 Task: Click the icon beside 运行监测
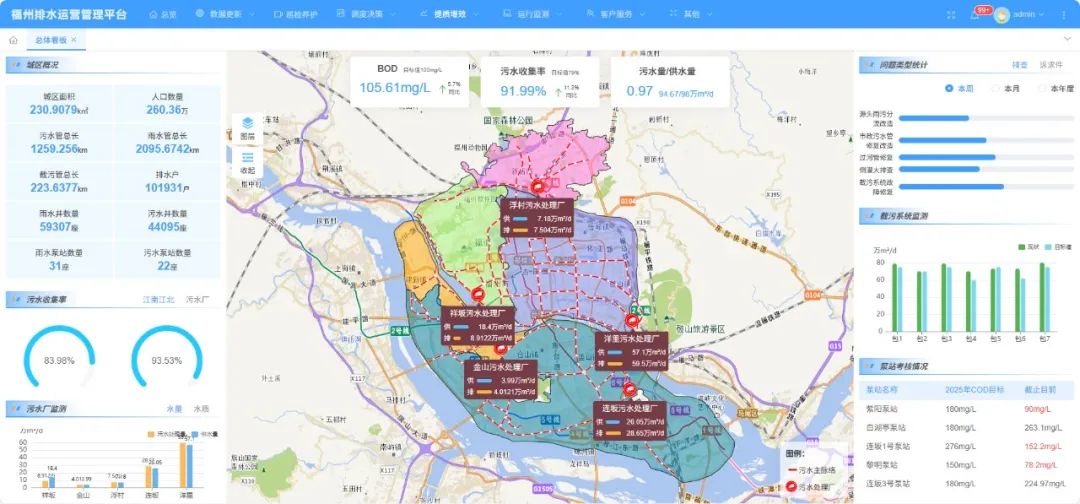(507, 13)
